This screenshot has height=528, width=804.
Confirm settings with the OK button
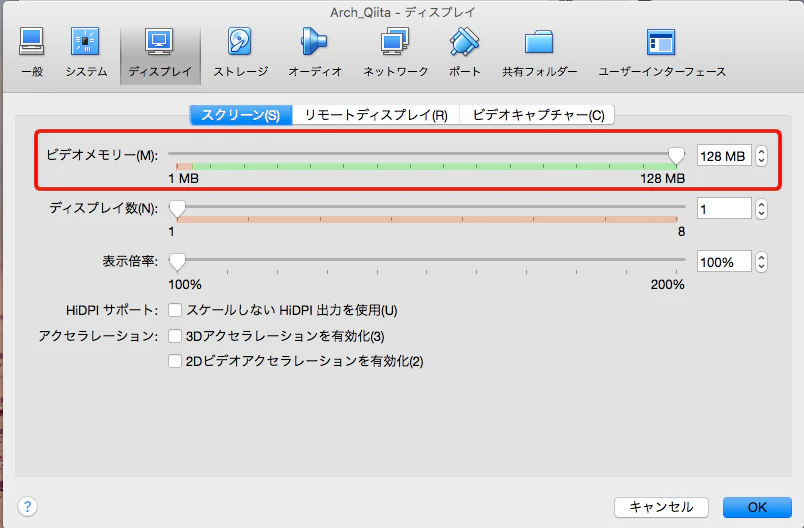[757, 507]
